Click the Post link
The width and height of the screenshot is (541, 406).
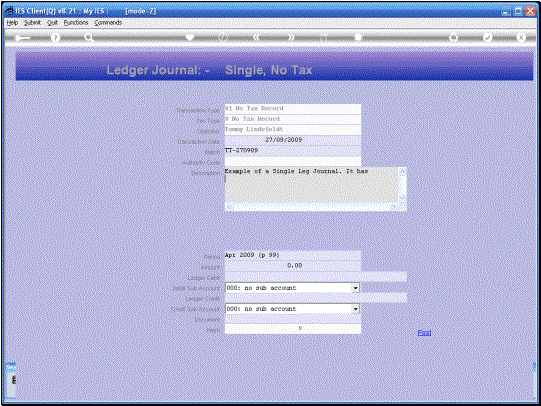(424, 332)
